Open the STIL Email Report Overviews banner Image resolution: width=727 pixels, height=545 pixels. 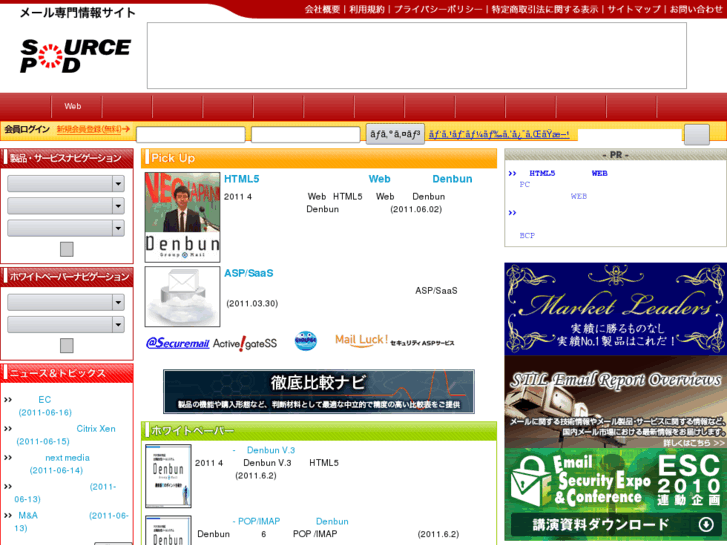(616, 402)
